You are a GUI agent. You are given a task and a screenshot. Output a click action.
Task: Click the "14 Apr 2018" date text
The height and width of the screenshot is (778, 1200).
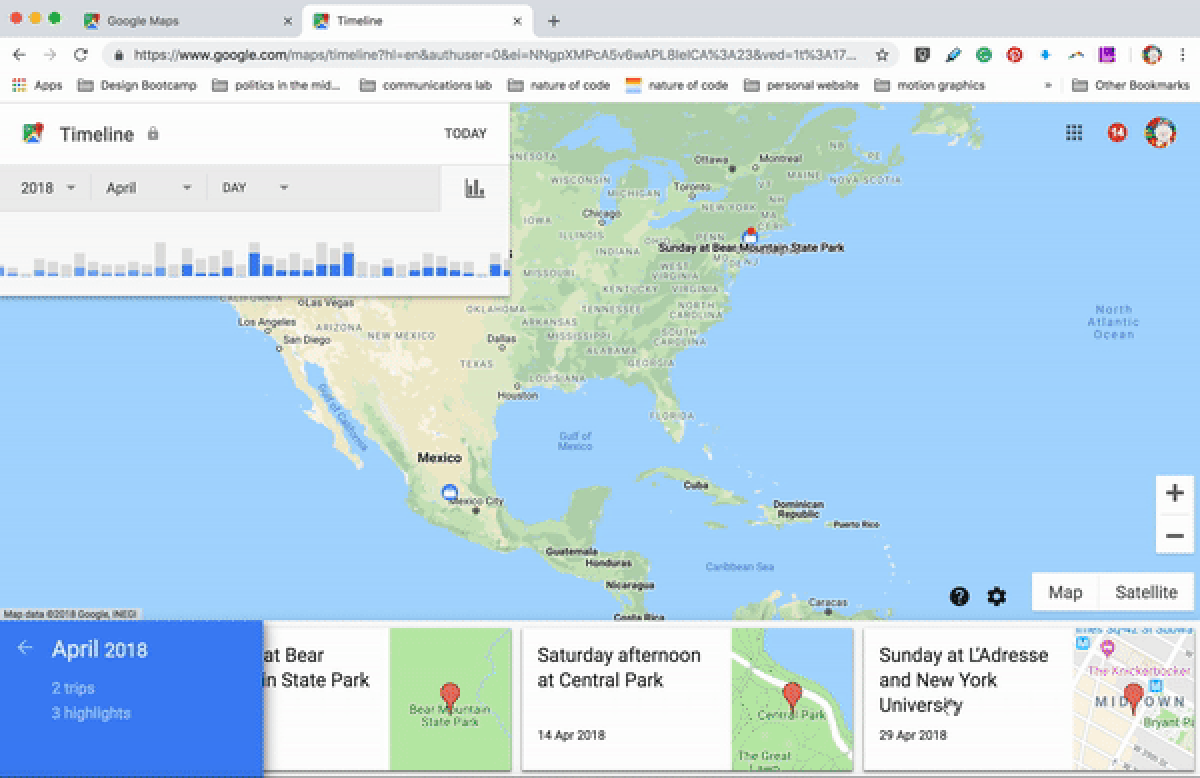(x=572, y=736)
